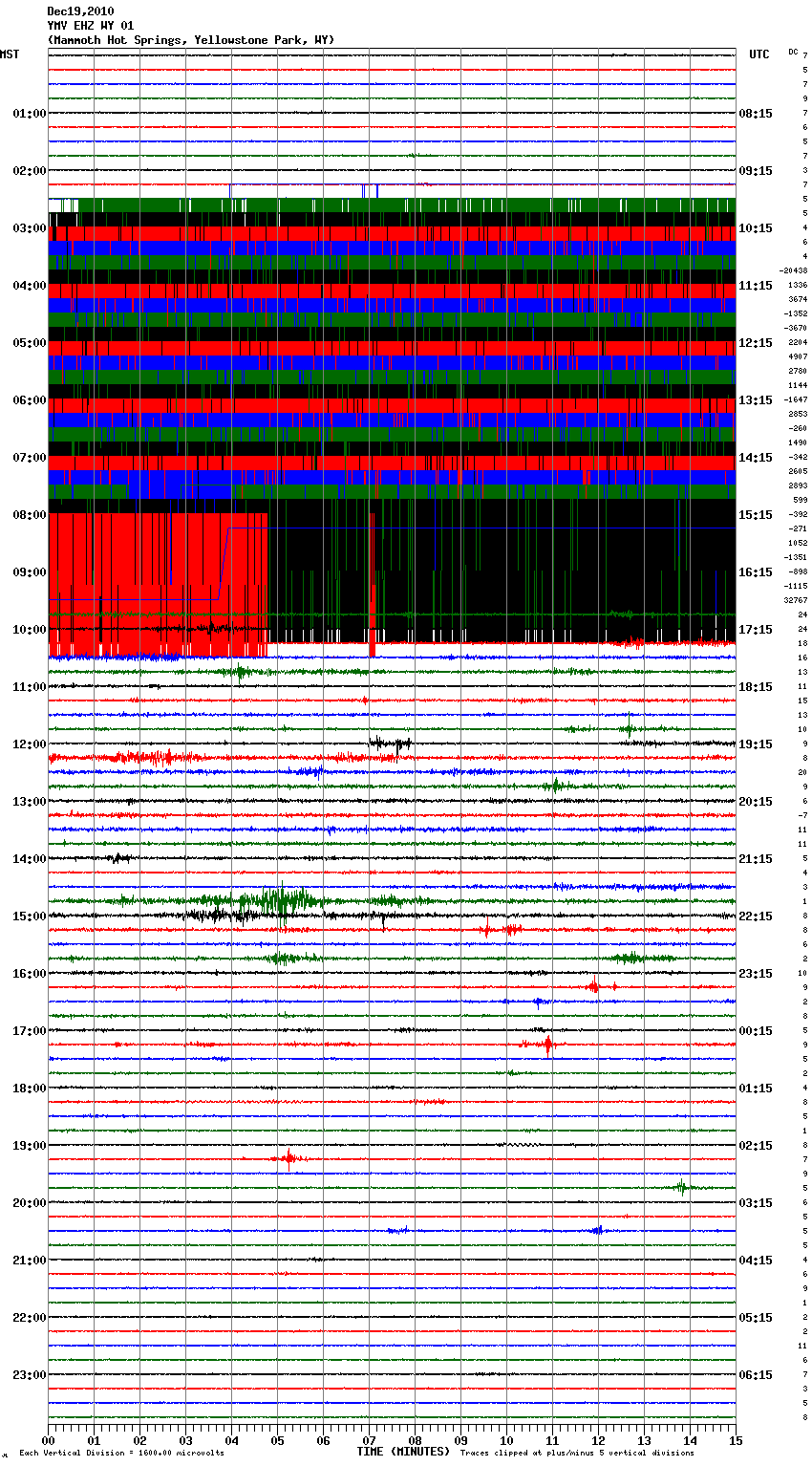Viewport: 812px width, 1466px height.
Task: Select the 22:15 UTC time label
Action: [x=756, y=916]
